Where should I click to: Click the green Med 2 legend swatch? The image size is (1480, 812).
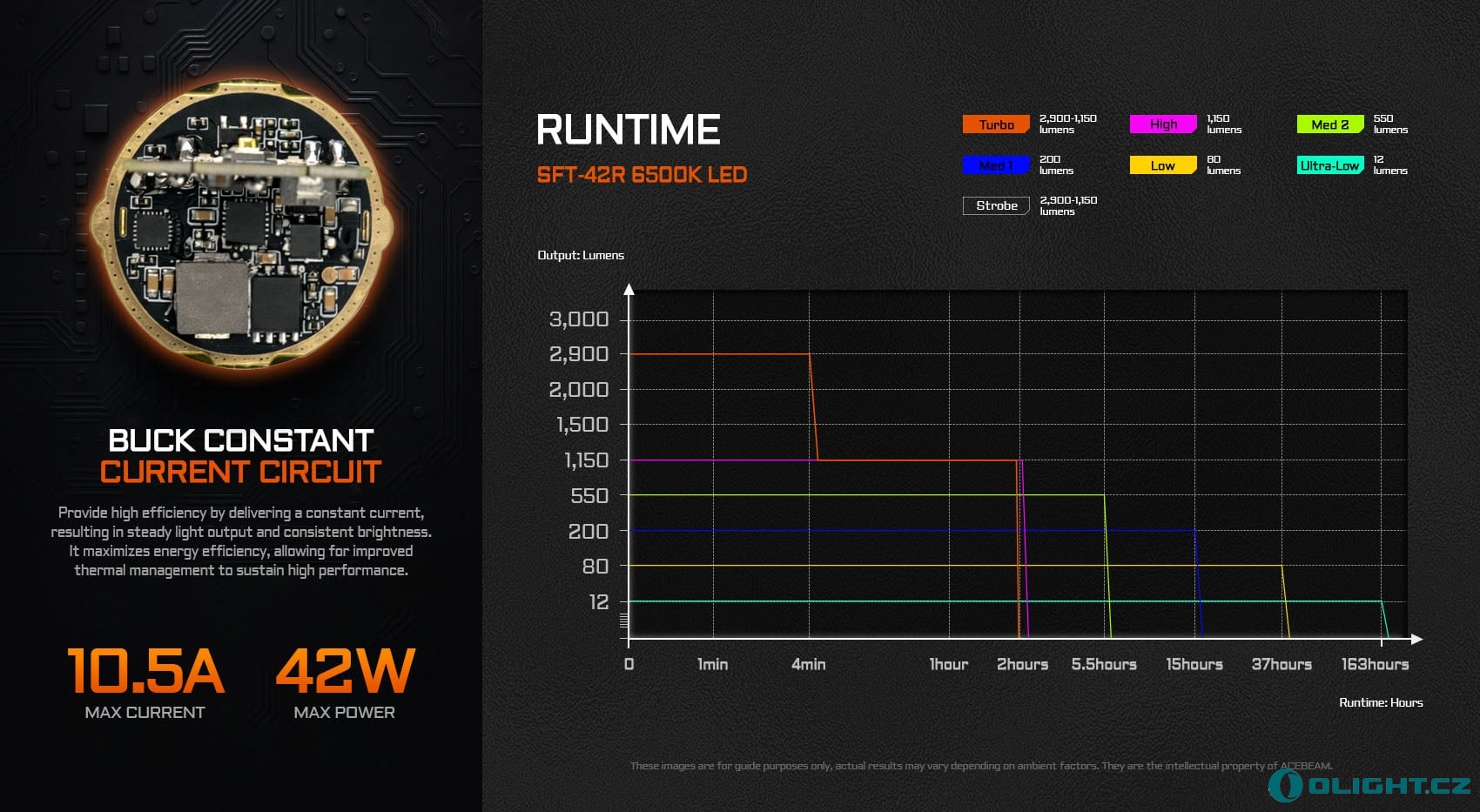pyautogui.click(x=1329, y=124)
